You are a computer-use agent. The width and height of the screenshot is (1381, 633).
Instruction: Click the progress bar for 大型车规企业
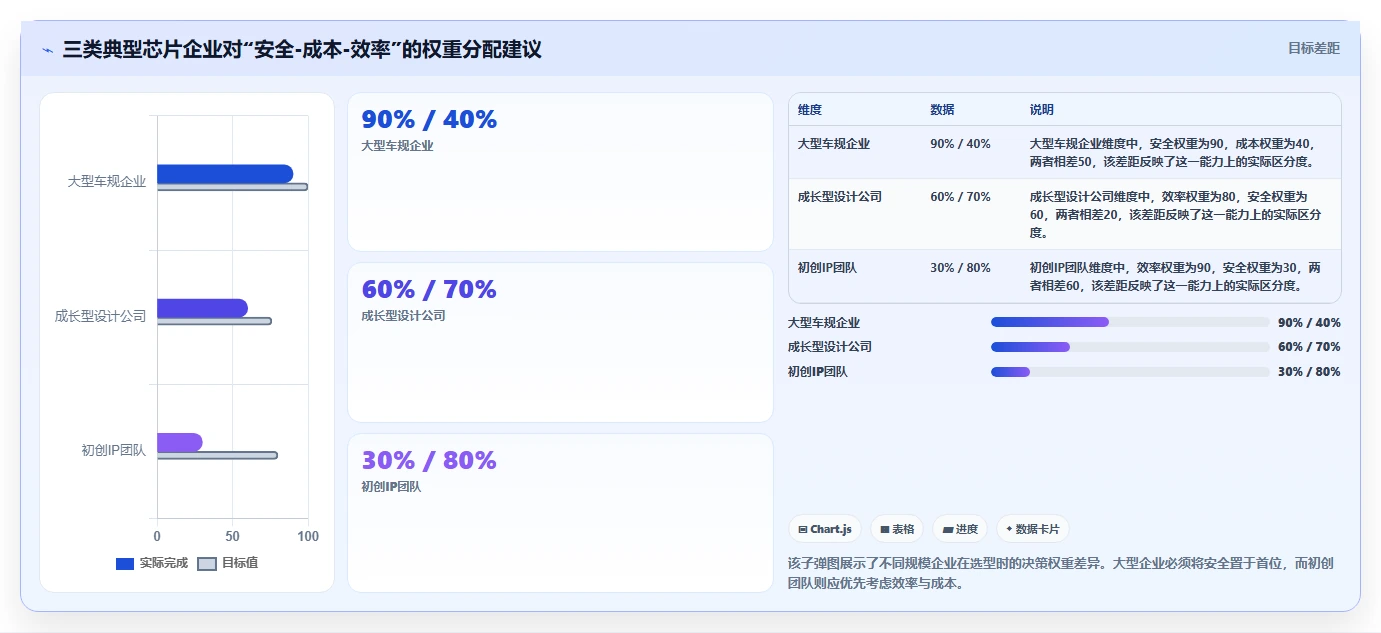point(1130,322)
